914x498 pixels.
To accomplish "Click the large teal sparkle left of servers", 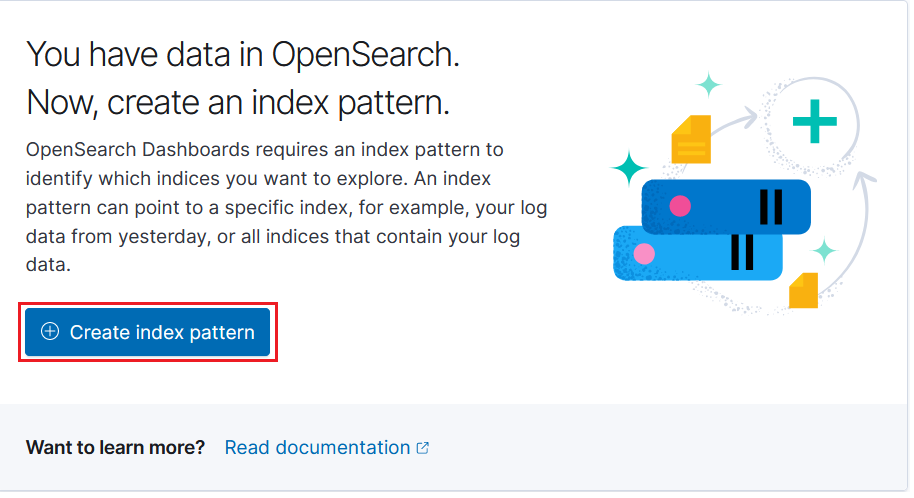I will click(x=629, y=168).
